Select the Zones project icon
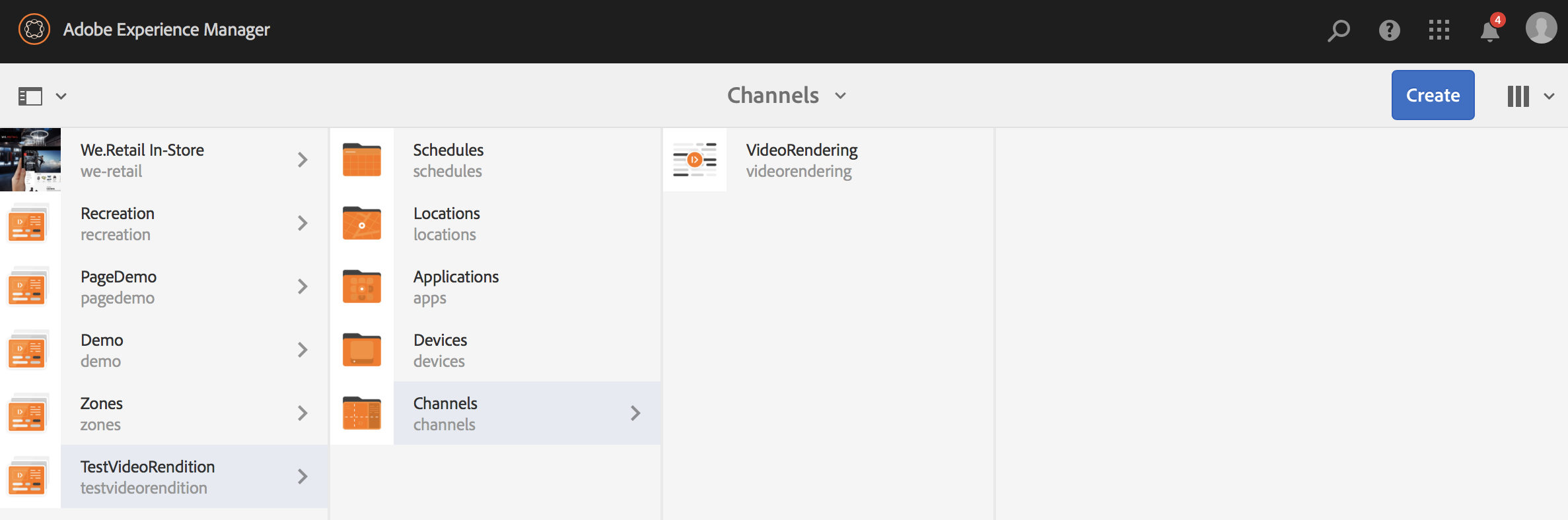This screenshot has width=1568, height=520. 28,413
